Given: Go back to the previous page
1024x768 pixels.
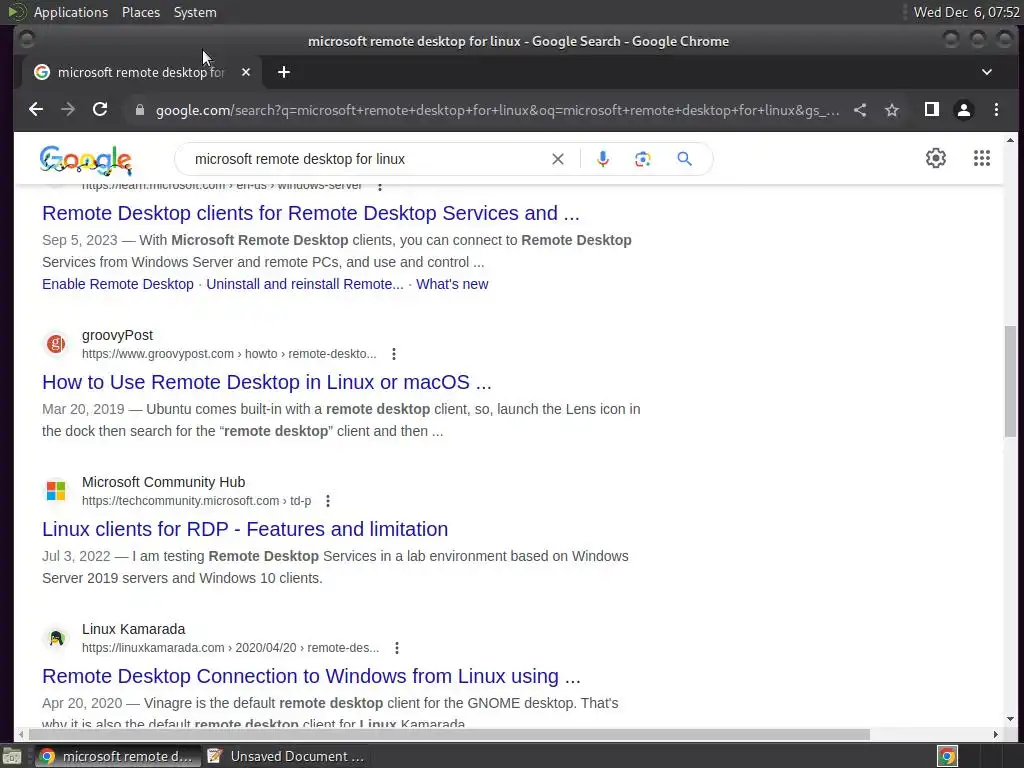Looking at the screenshot, I should (x=36, y=110).
